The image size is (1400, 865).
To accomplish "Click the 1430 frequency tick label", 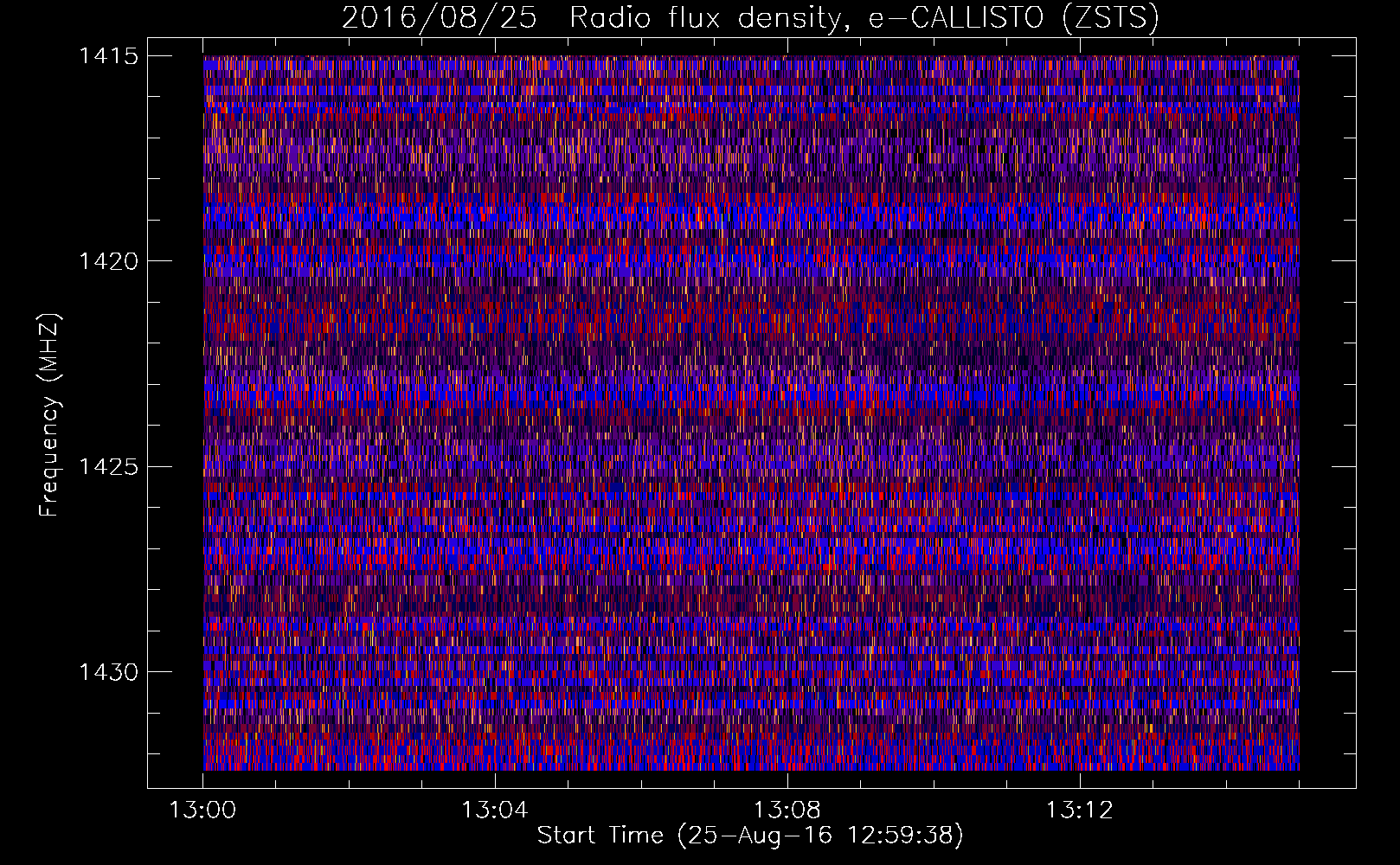I will coord(109,672).
